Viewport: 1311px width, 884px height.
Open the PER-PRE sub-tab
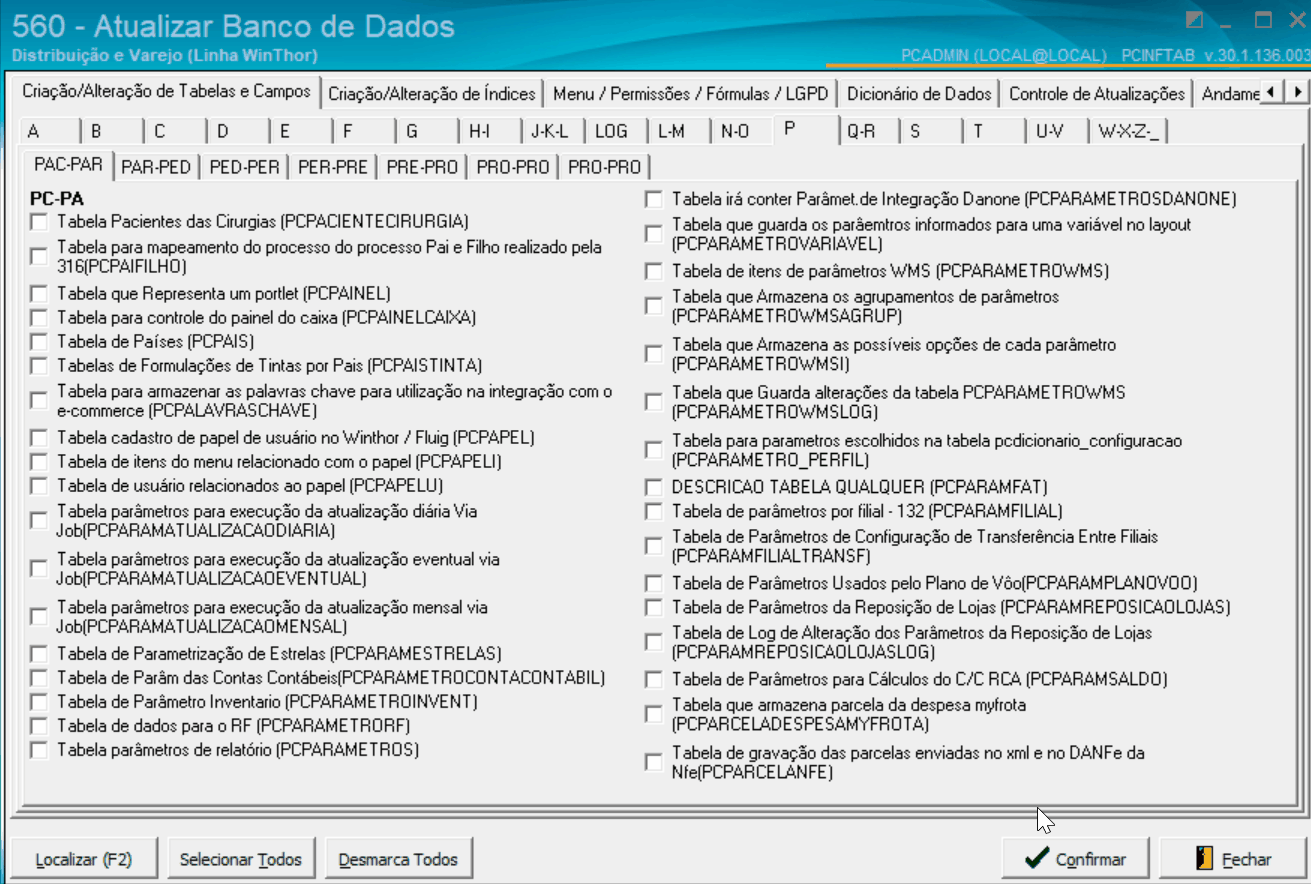click(333, 167)
